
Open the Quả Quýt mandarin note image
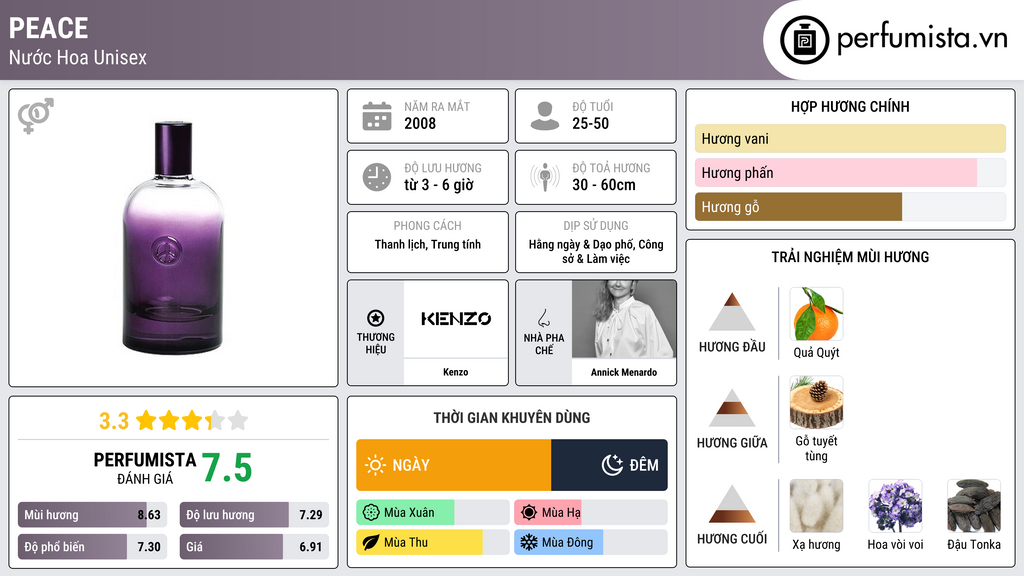(816, 314)
